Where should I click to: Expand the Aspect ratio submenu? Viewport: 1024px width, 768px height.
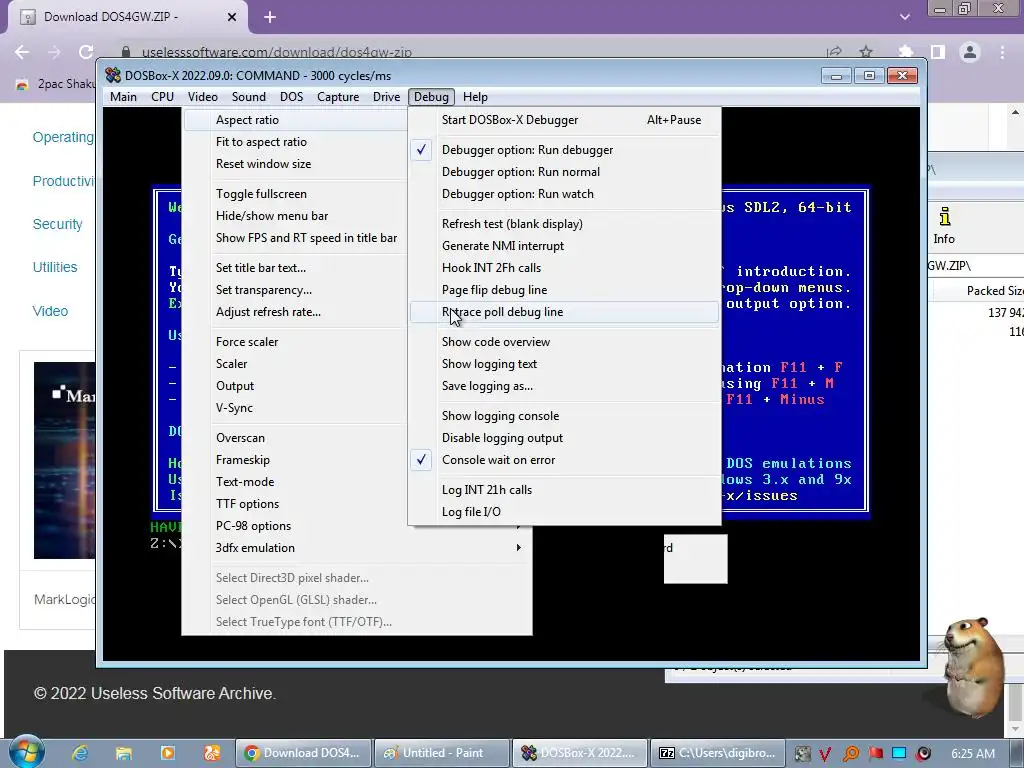(x=296, y=120)
